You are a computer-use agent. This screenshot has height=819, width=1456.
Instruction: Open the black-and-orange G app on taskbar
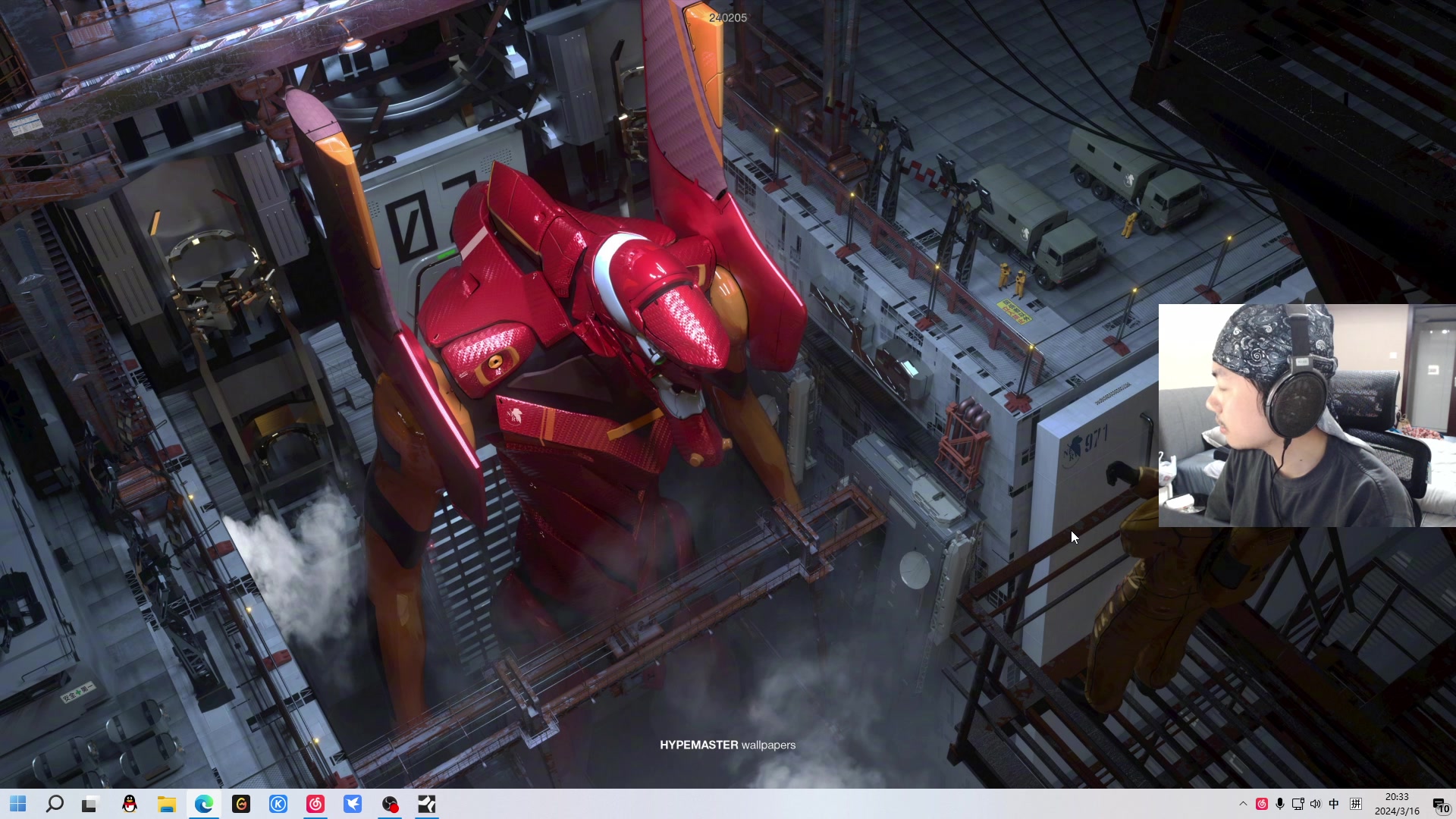click(x=241, y=804)
